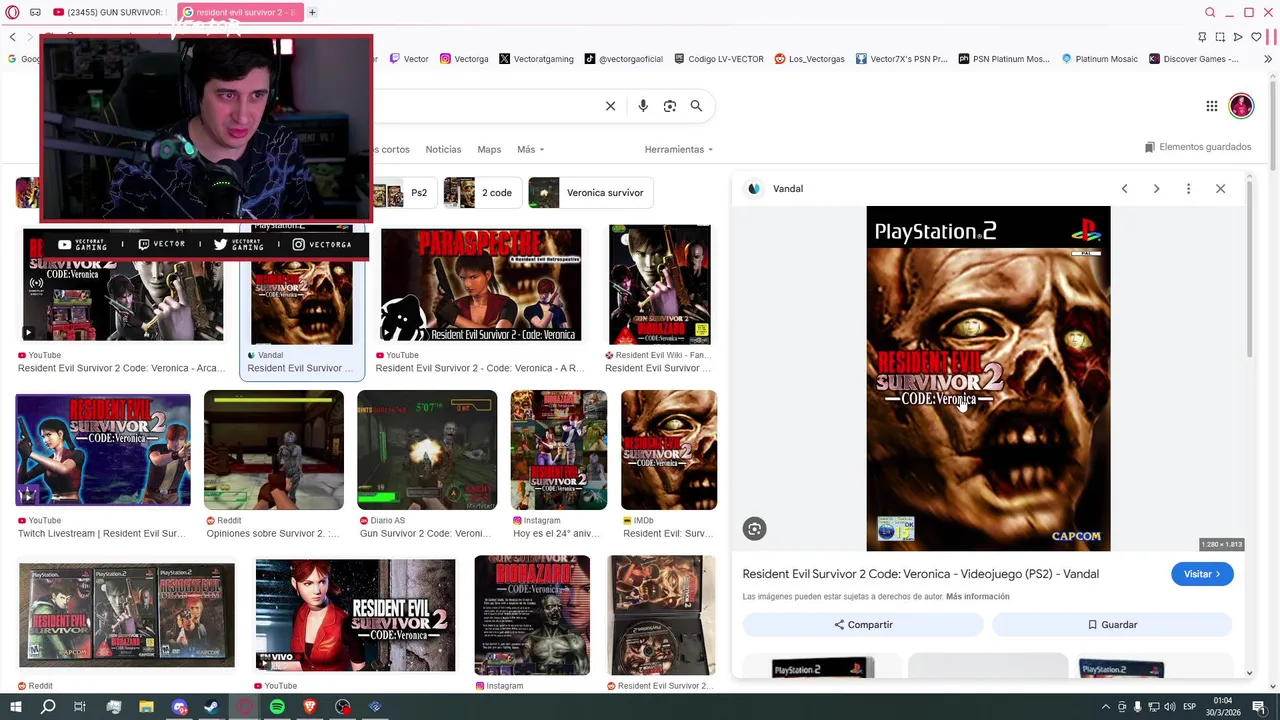The height and width of the screenshot is (720, 1280).
Task: Open Spotify from the taskbar
Action: 277,707
